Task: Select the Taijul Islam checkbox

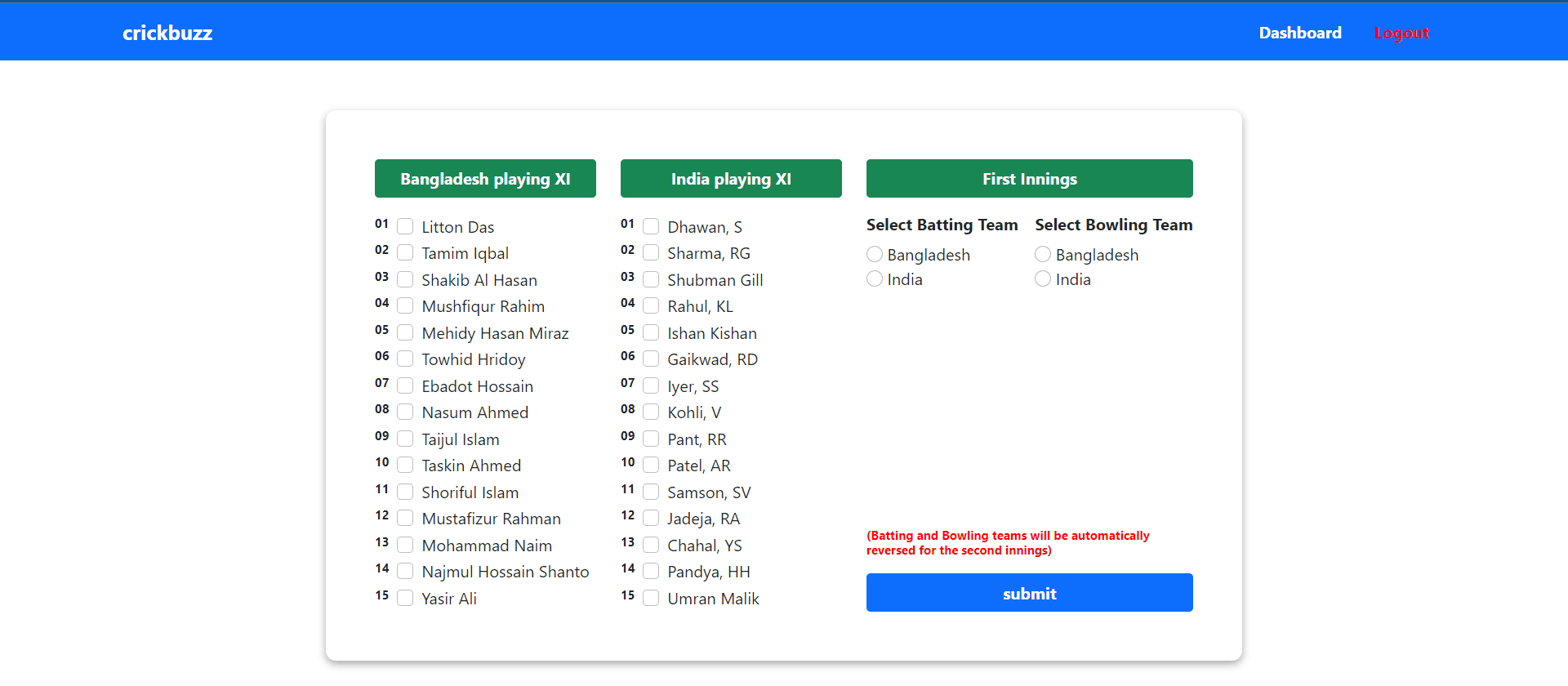Action: [x=405, y=439]
